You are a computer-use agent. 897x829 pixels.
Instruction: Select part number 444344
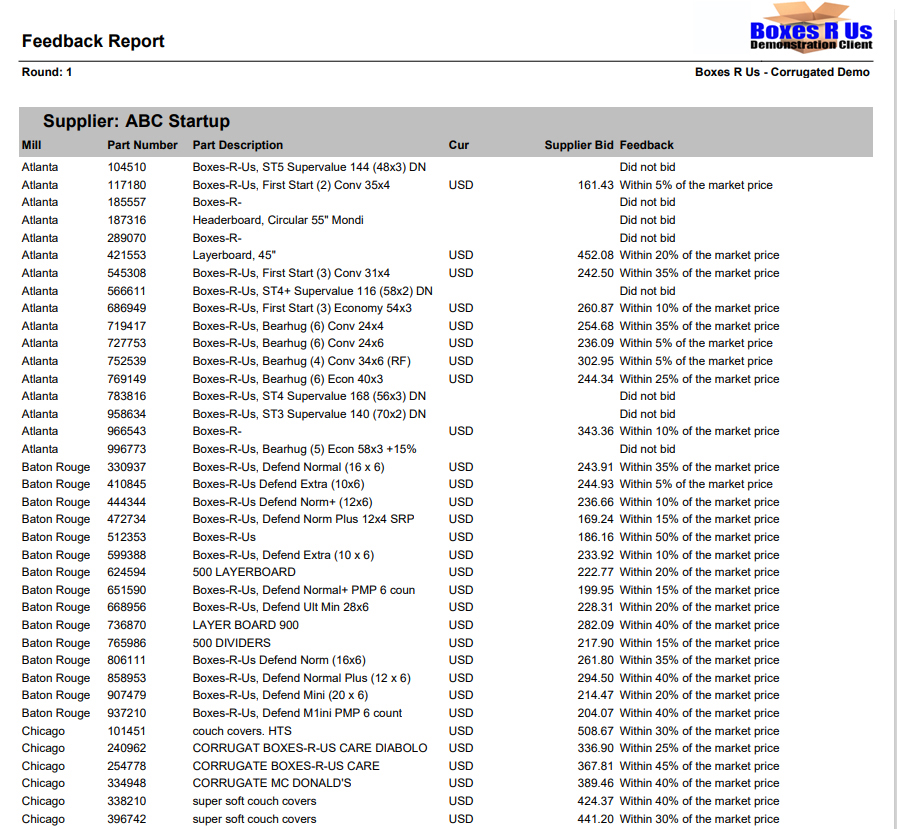pos(127,502)
